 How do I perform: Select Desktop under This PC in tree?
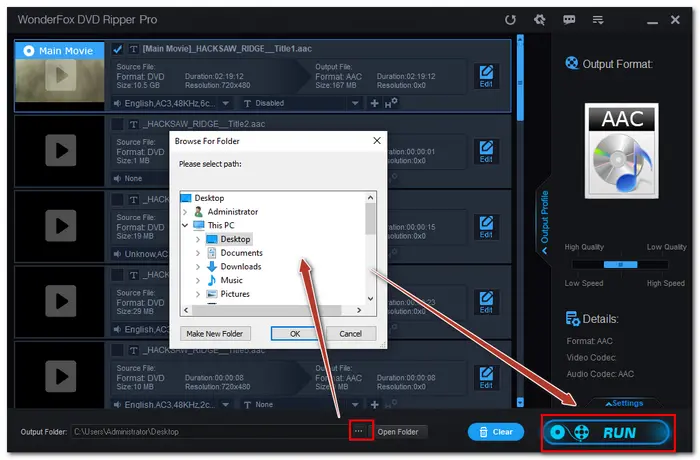tap(229, 239)
